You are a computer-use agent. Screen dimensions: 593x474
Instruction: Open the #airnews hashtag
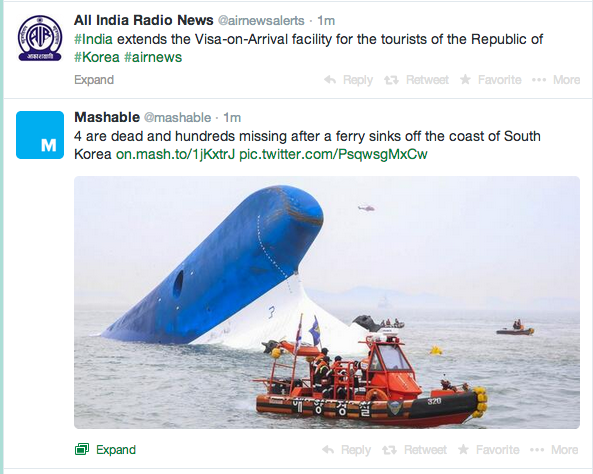click(x=153, y=57)
